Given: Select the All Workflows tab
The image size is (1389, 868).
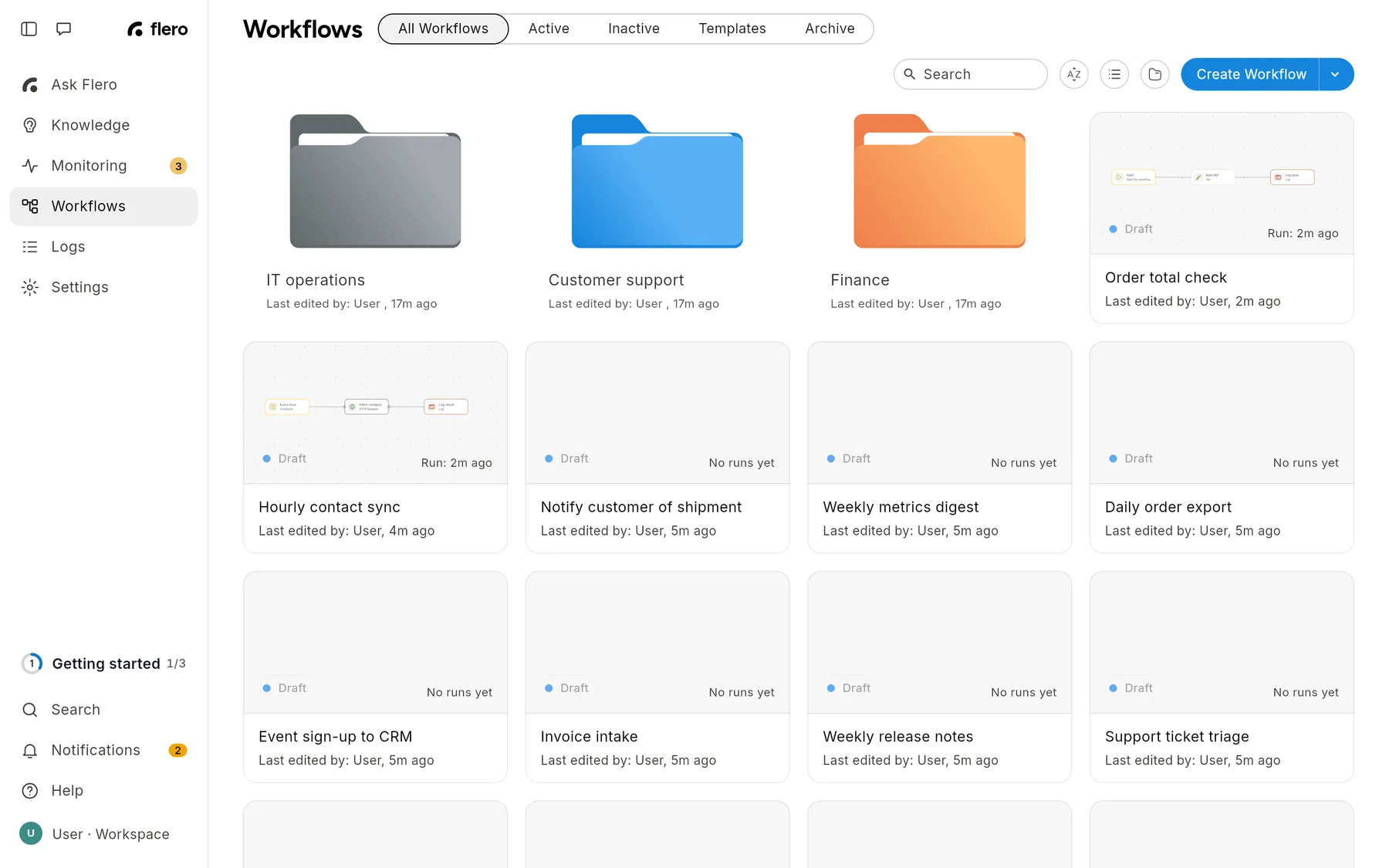Looking at the screenshot, I should pyautogui.click(x=443, y=29).
